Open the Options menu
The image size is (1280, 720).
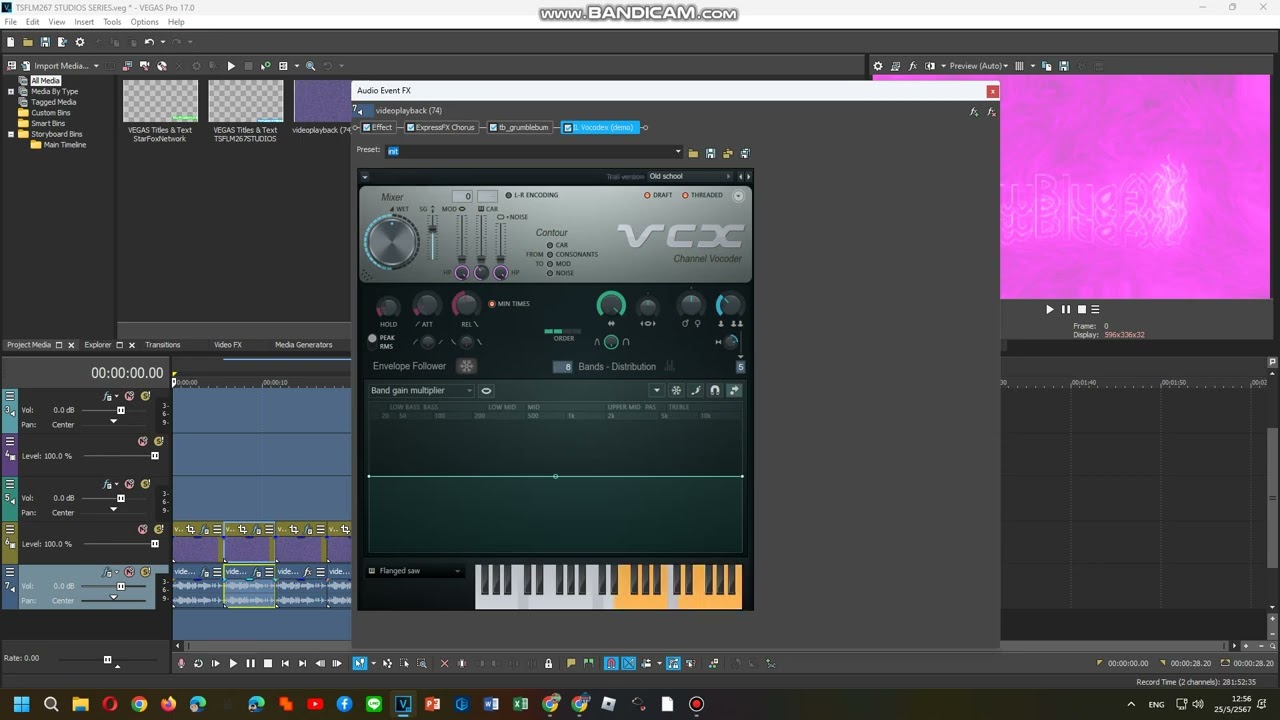click(x=144, y=22)
